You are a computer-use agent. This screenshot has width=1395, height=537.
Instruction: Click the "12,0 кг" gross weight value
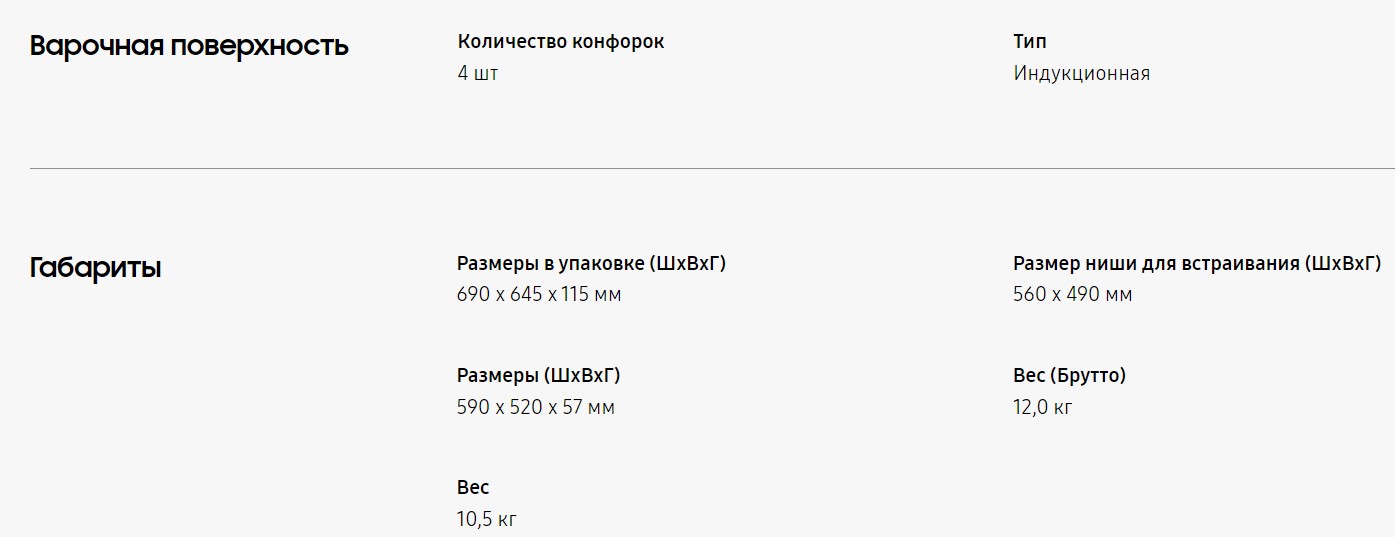tap(1042, 408)
